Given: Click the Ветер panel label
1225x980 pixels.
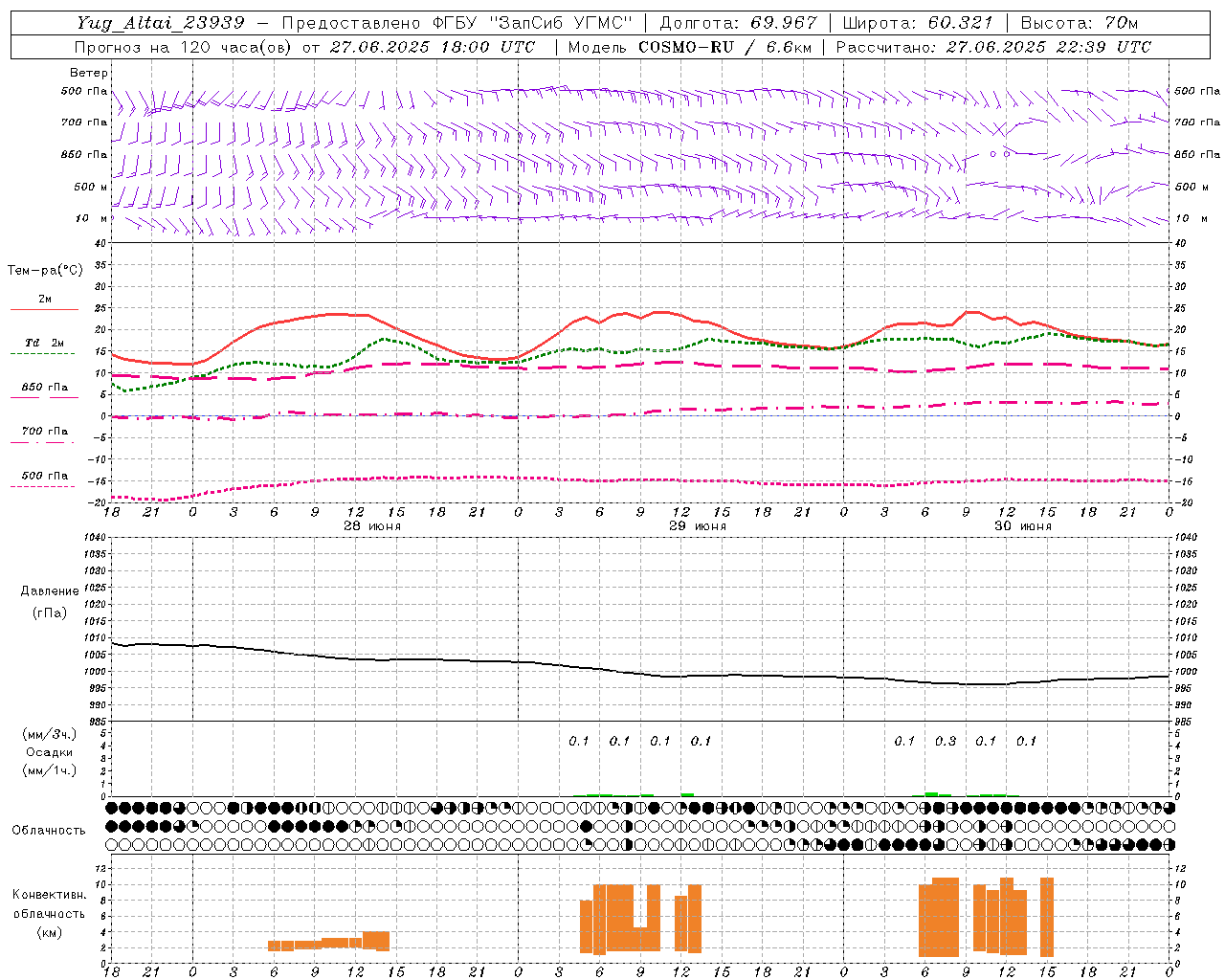Looking at the screenshot, I should click(89, 73).
